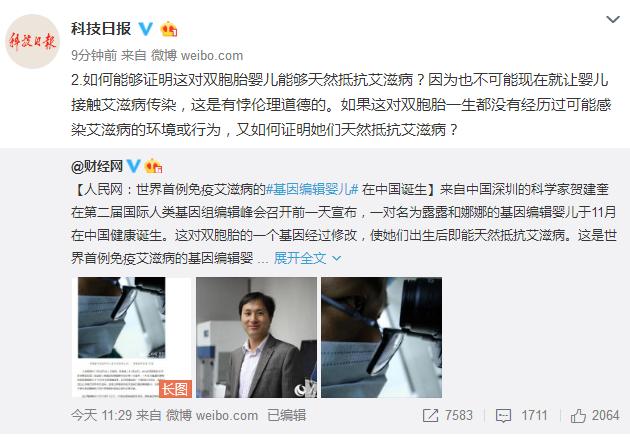Click the repost icon with count 7583
The image size is (630, 437).
[x=430, y=415]
